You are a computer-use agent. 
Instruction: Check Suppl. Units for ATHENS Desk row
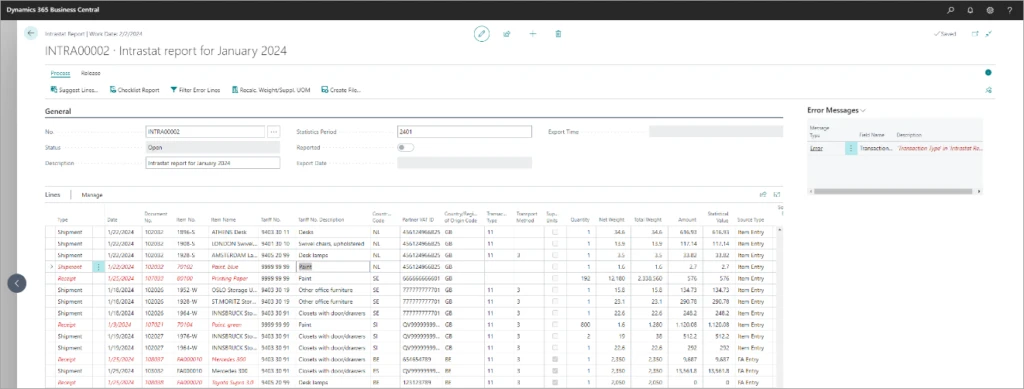point(554,232)
